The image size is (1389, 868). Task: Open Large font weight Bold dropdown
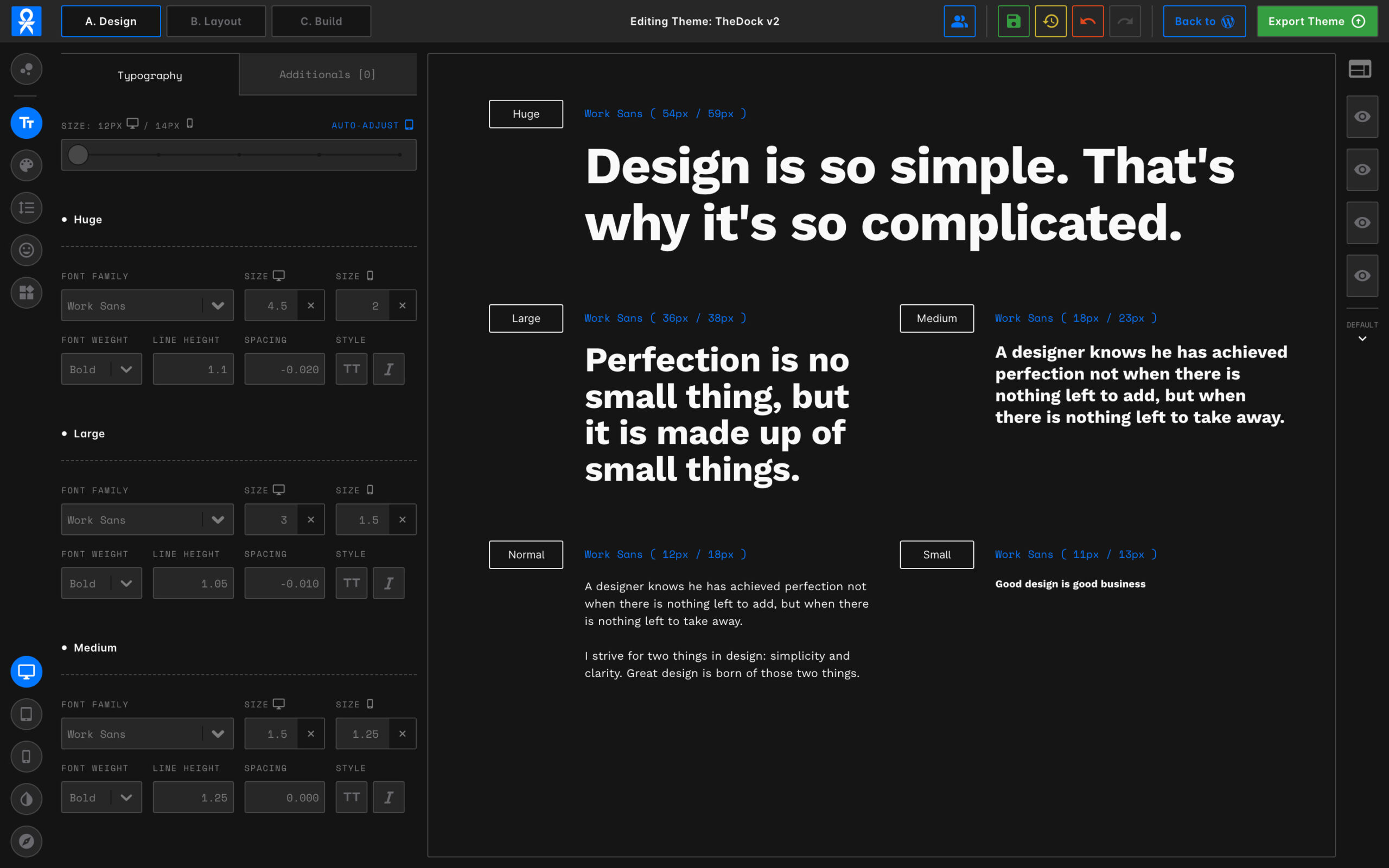(x=101, y=583)
